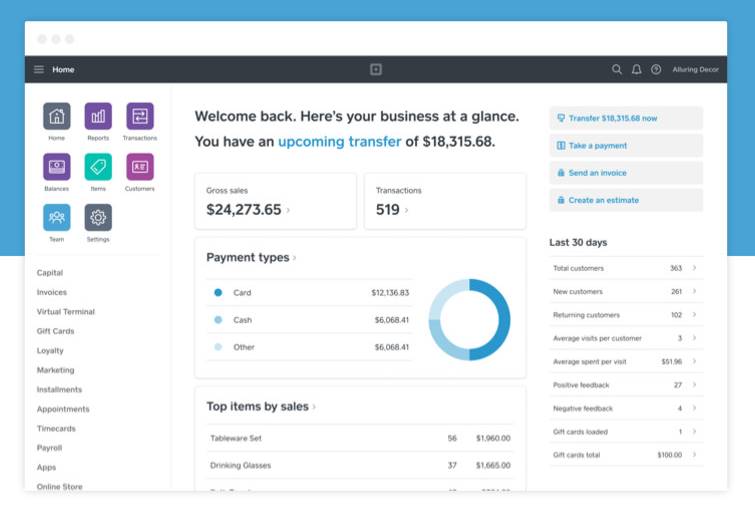
Task: Expand Average spent per visit chevron
Action: pos(694,361)
